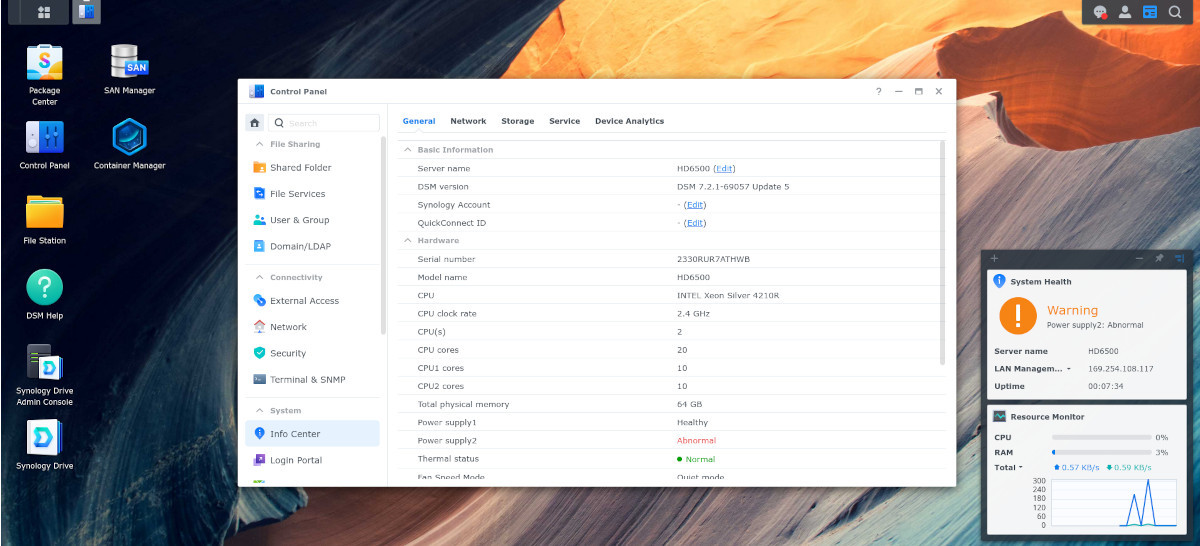Screen dimensions: 1200x546
Task: Click IP address 169.254.108.117
Action: click(x=1120, y=369)
